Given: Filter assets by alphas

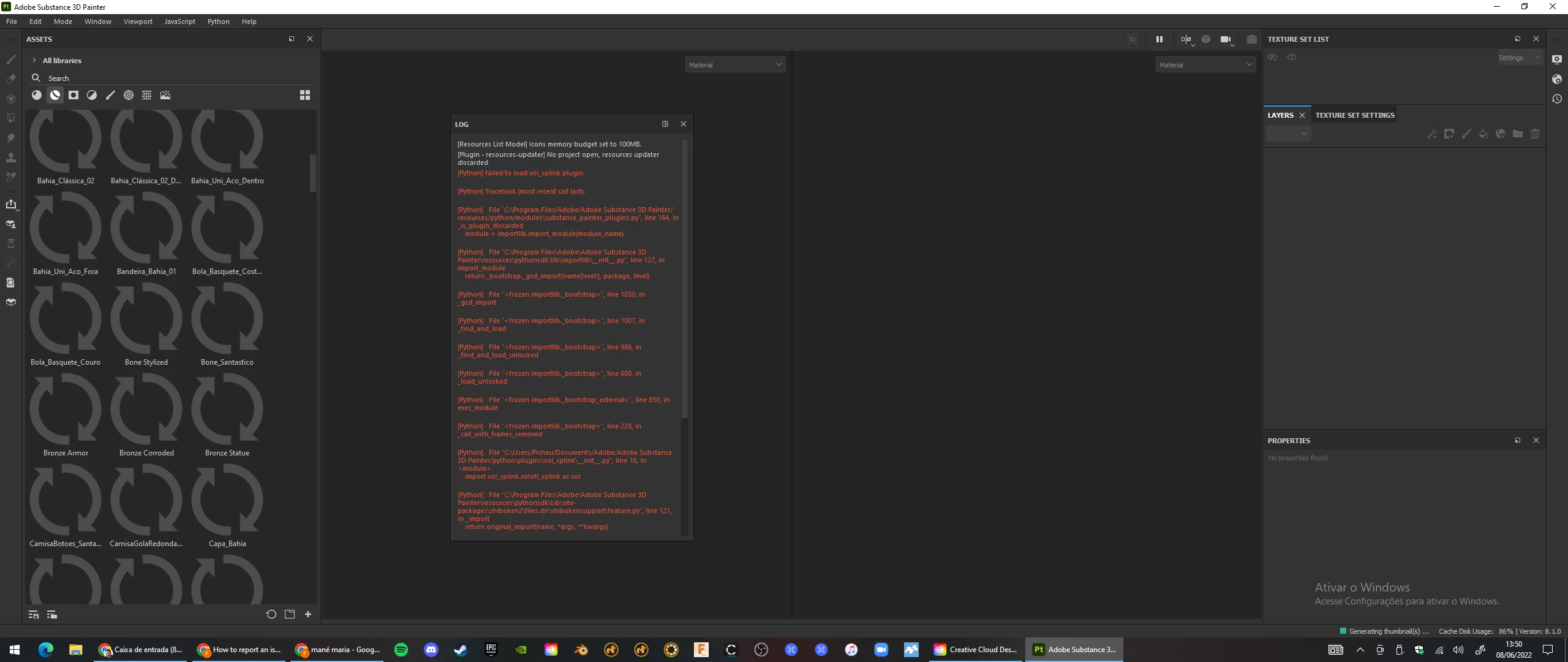Looking at the screenshot, I should click(x=129, y=95).
